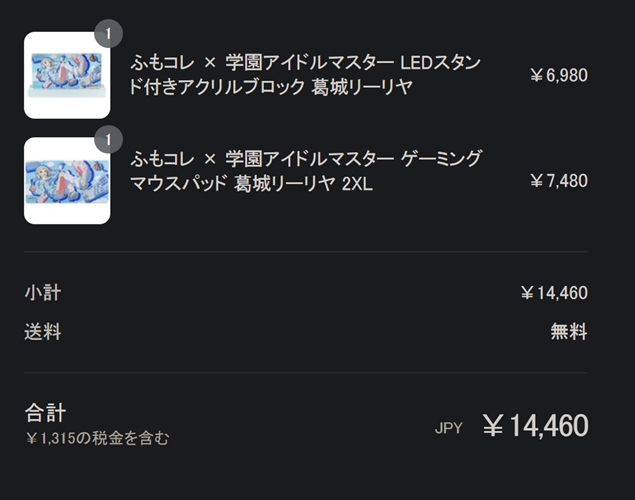The width and height of the screenshot is (635, 500).
Task: Click the ¥6,980 item price
Action: [x=559, y=75]
